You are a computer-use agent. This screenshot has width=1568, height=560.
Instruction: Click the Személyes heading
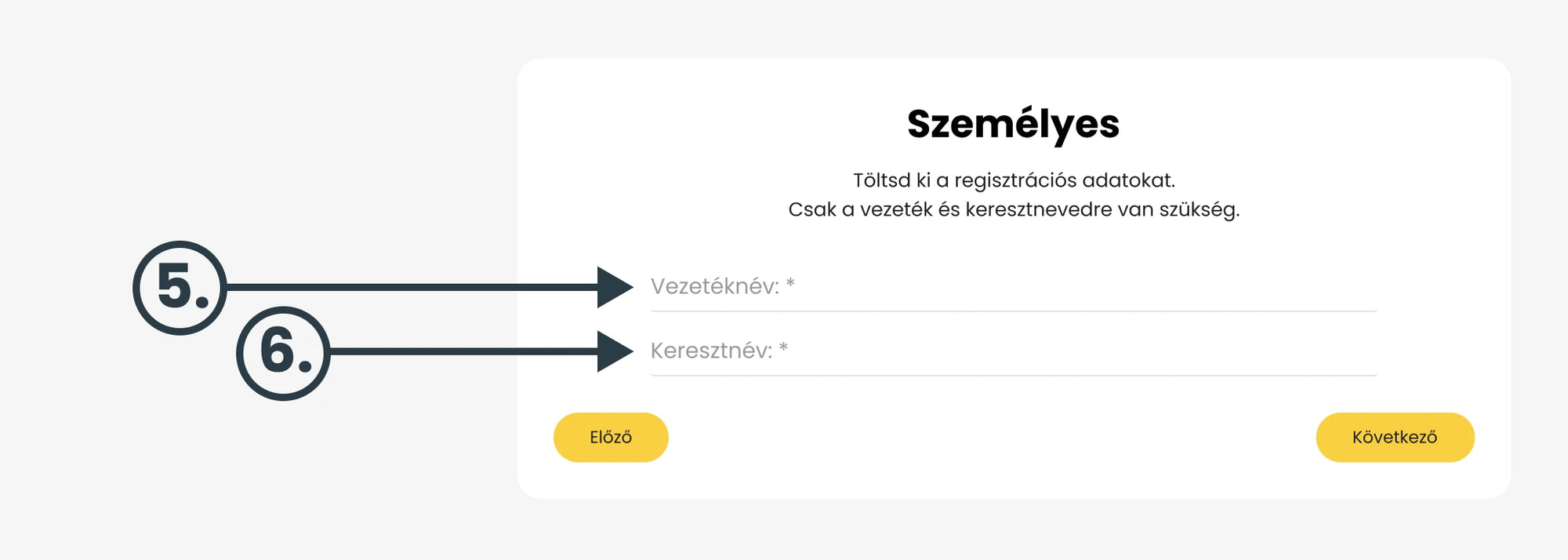[1013, 124]
